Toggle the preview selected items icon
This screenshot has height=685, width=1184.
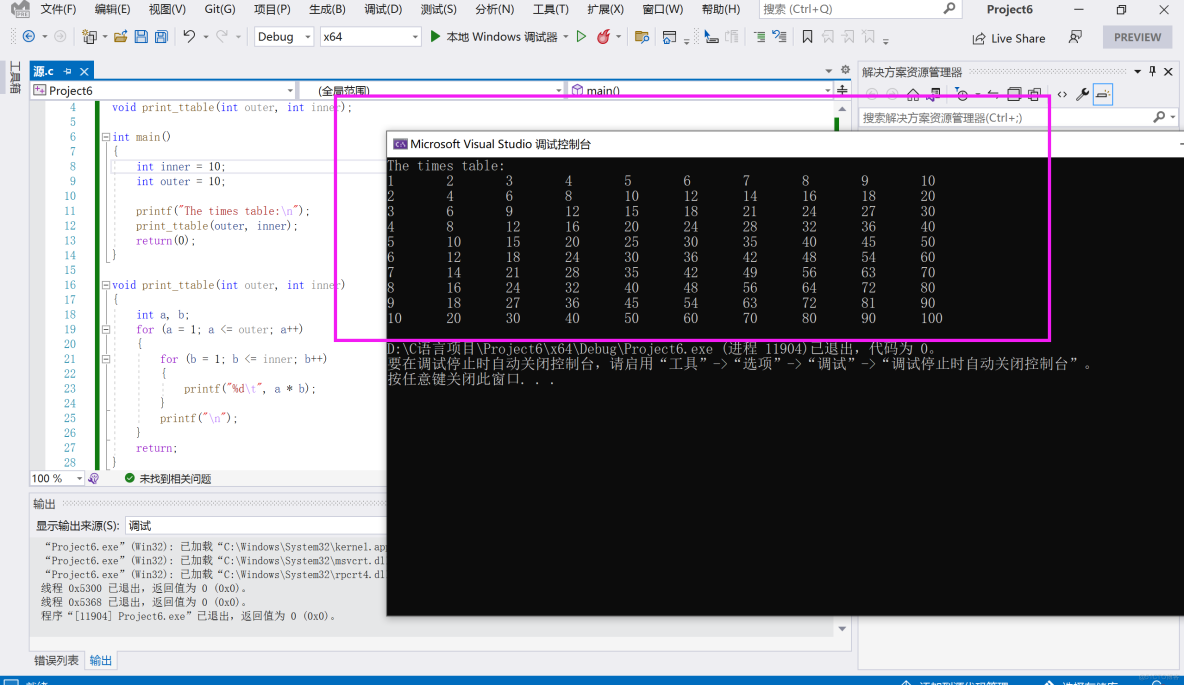pyautogui.click(x=1102, y=95)
